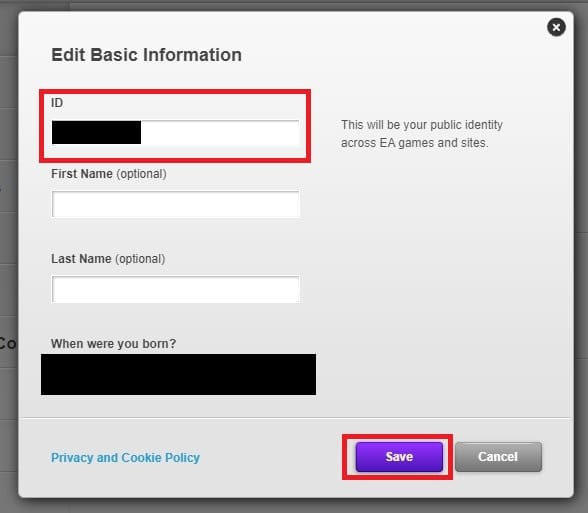Click the blacked-out text inside ID field
Image resolution: width=588 pixels, height=513 pixels.
tap(96, 132)
